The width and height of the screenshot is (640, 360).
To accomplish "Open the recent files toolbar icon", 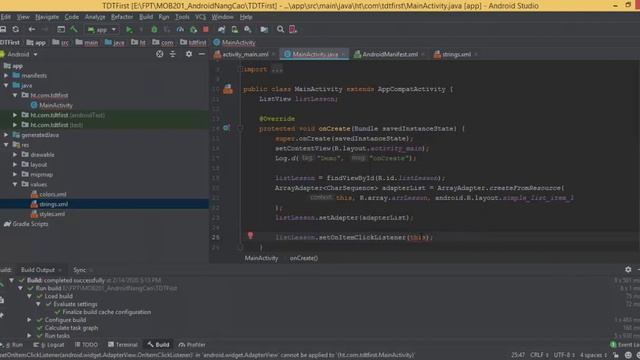I will [x=61, y=29].
